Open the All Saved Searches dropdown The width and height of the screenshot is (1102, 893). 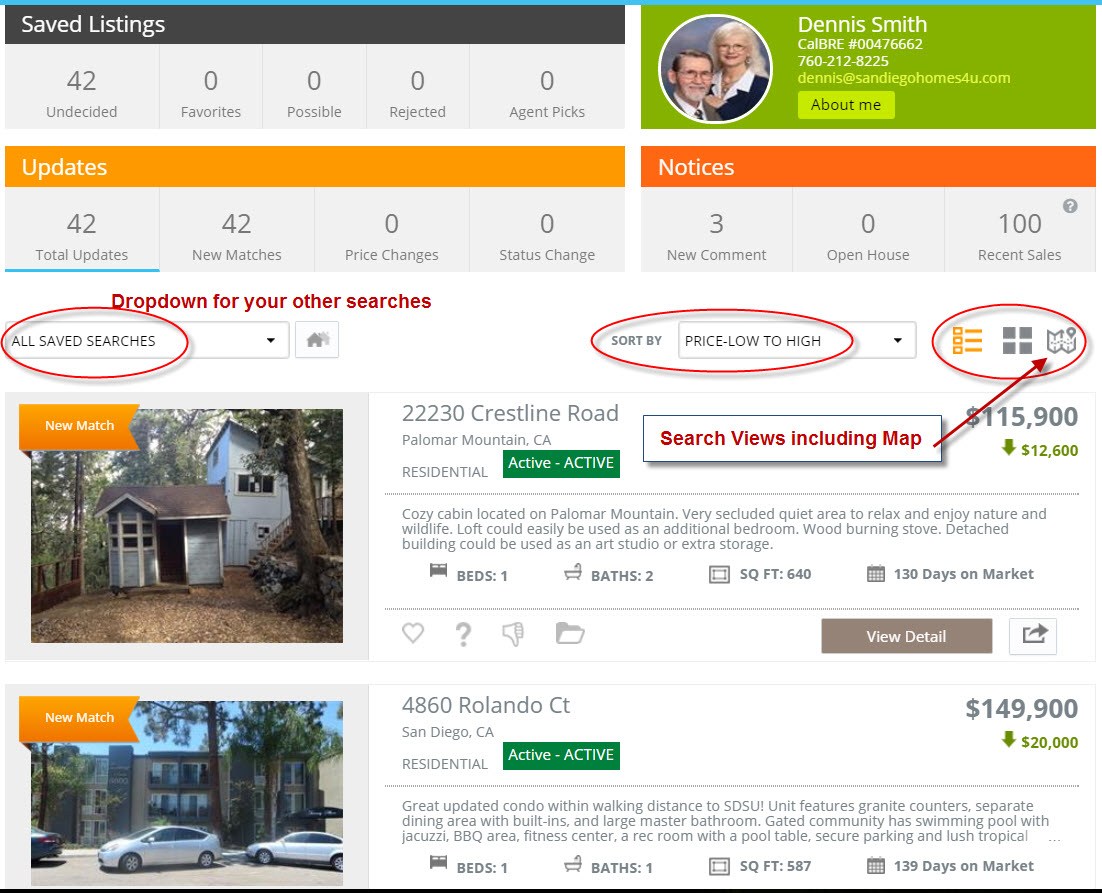tap(147, 341)
